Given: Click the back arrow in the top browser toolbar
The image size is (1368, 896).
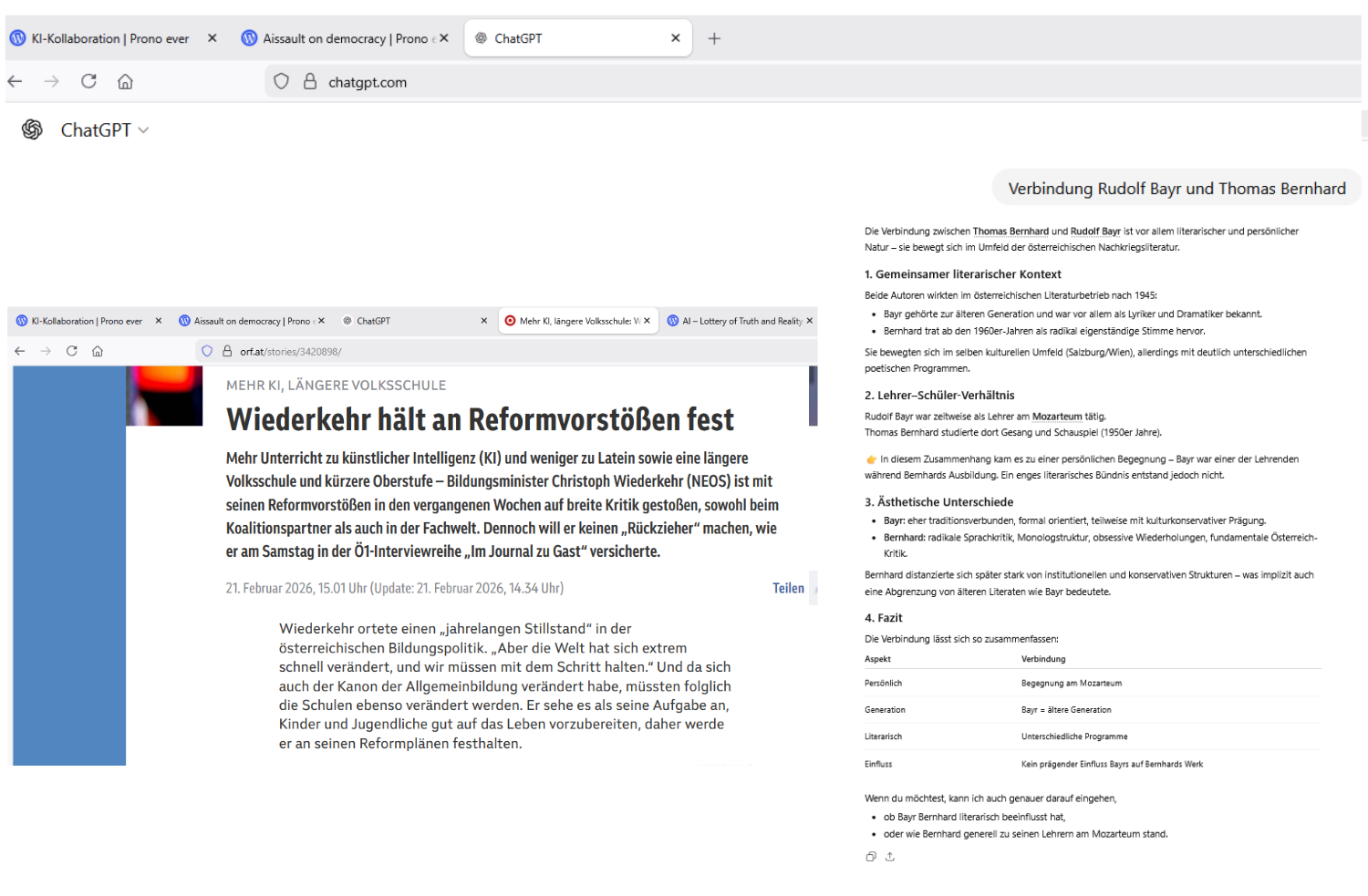Looking at the screenshot, I should coord(16,82).
